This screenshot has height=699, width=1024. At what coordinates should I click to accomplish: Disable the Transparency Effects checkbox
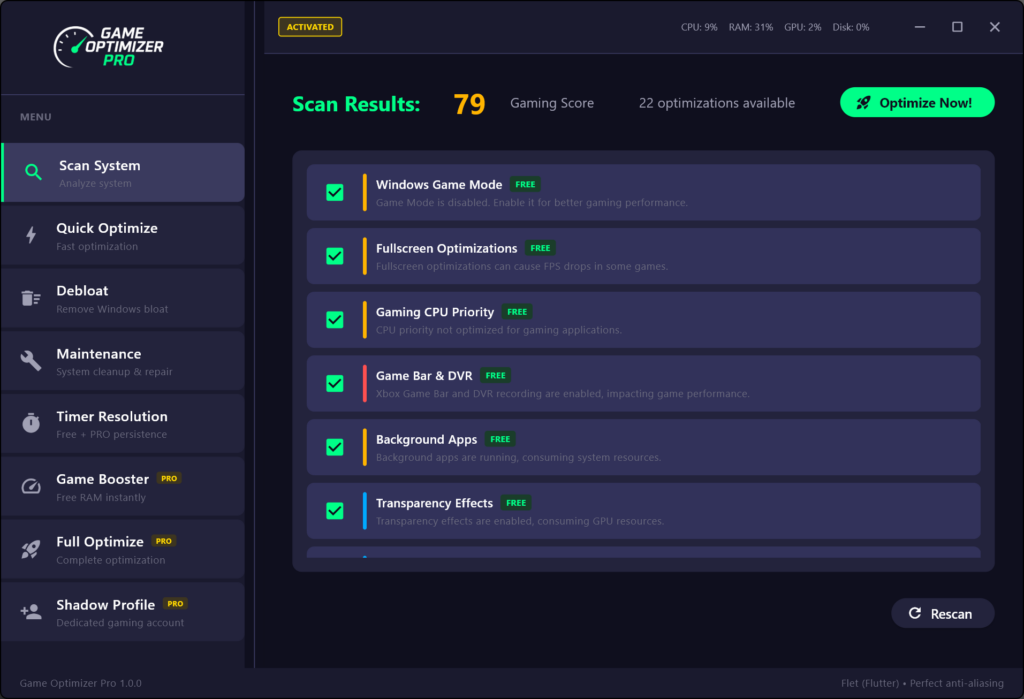(335, 511)
